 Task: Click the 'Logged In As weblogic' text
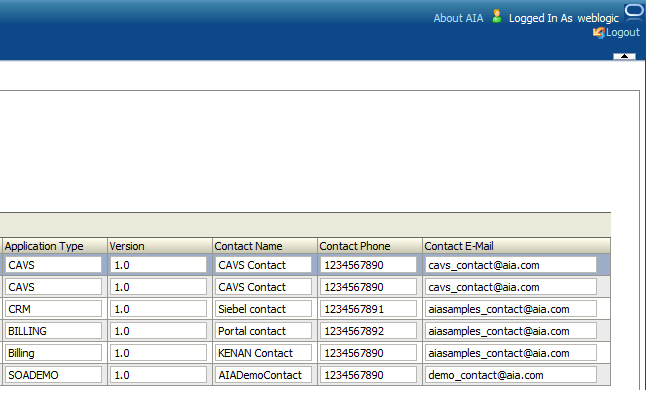(564, 18)
